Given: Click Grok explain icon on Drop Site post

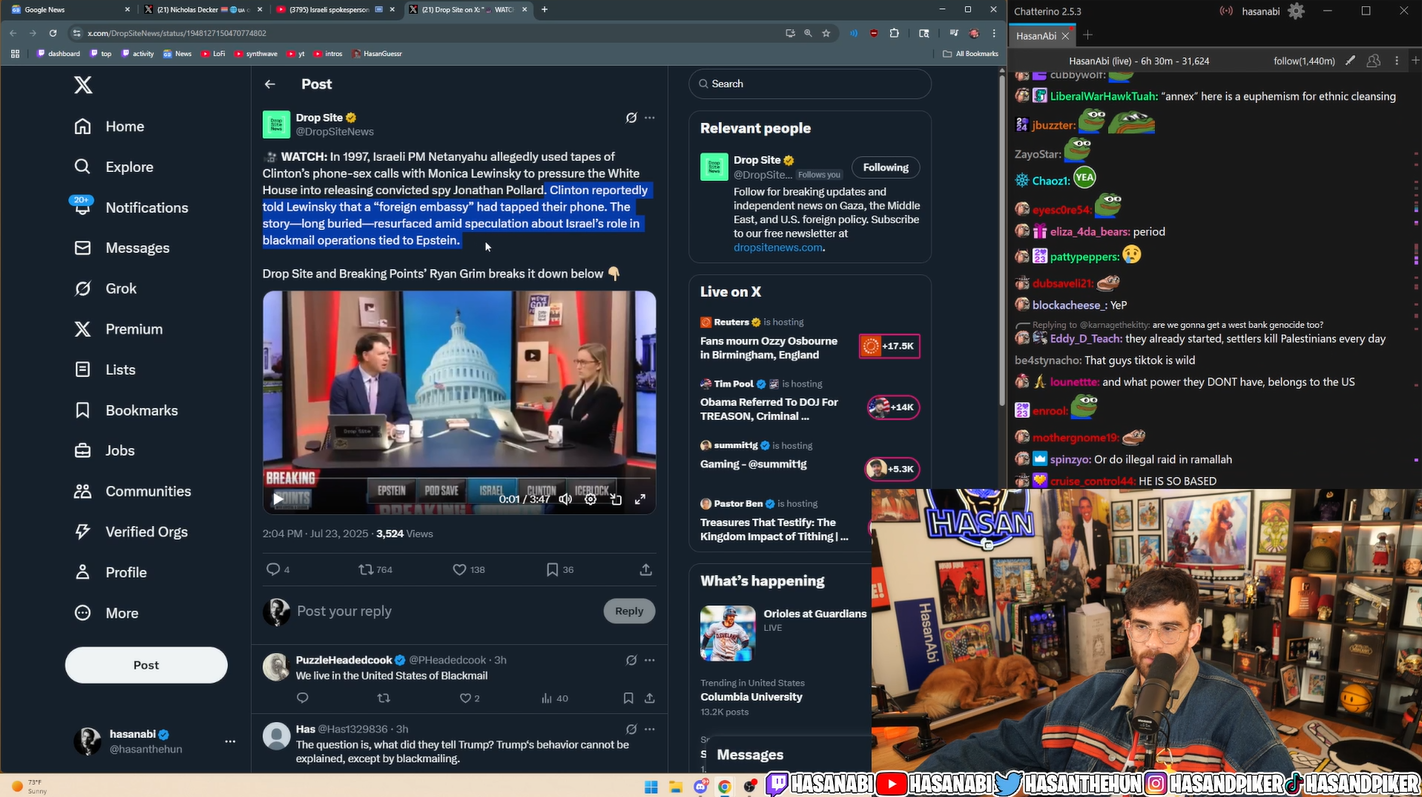Looking at the screenshot, I should 631,118.
